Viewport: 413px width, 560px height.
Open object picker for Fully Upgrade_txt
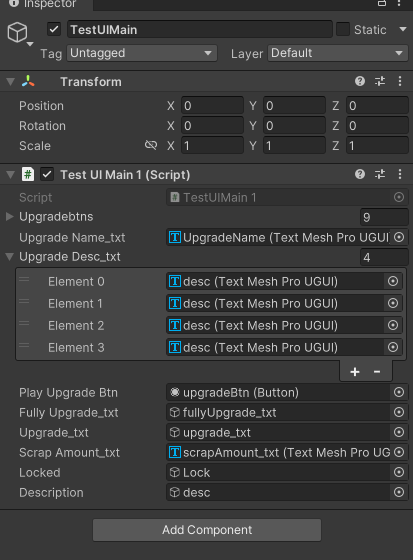pyautogui.click(x=399, y=412)
